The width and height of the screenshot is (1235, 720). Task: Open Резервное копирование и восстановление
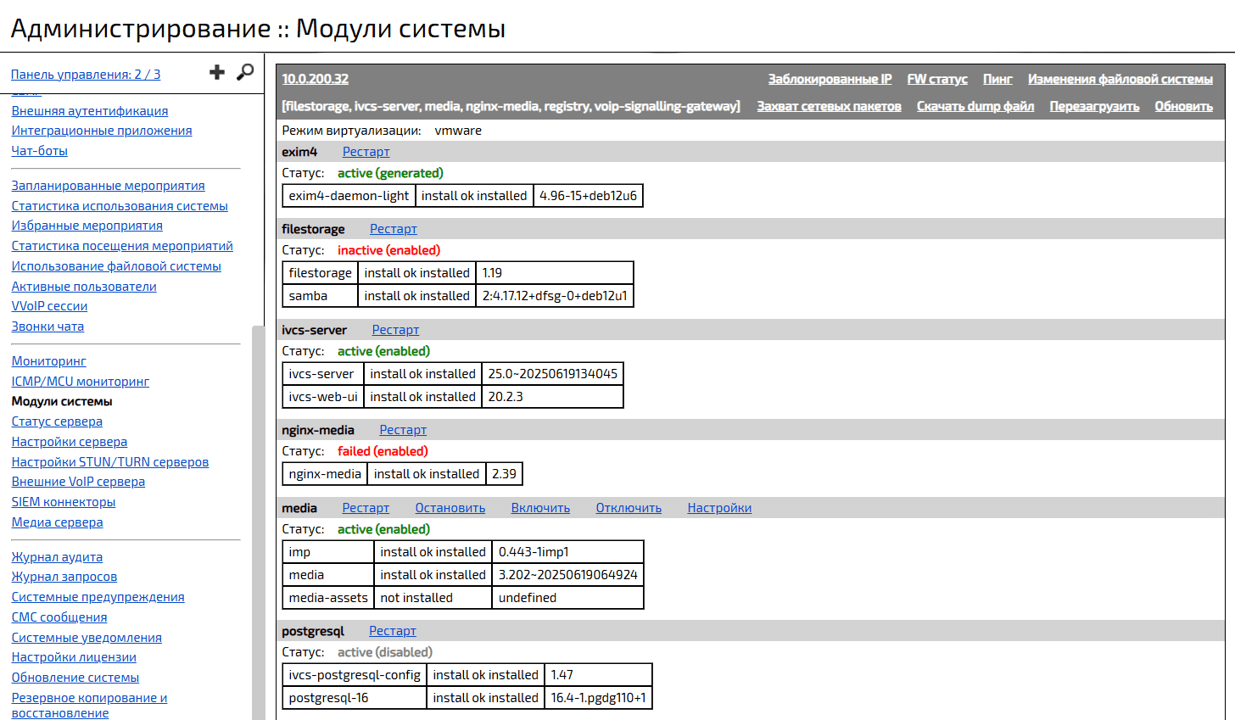pyautogui.click(x=89, y=705)
